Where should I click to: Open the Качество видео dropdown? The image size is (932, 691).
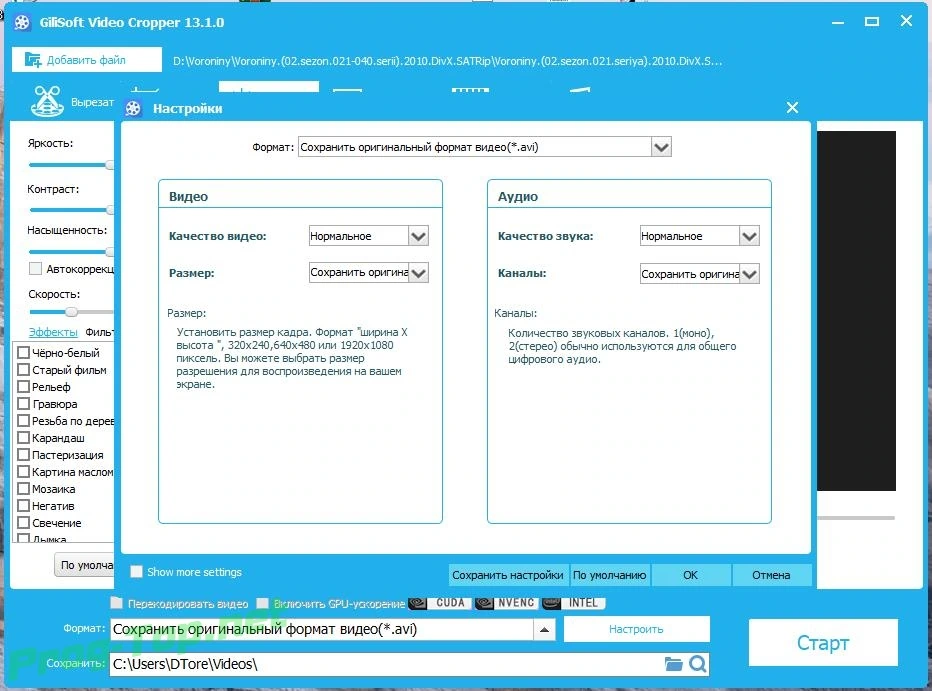[418, 236]
